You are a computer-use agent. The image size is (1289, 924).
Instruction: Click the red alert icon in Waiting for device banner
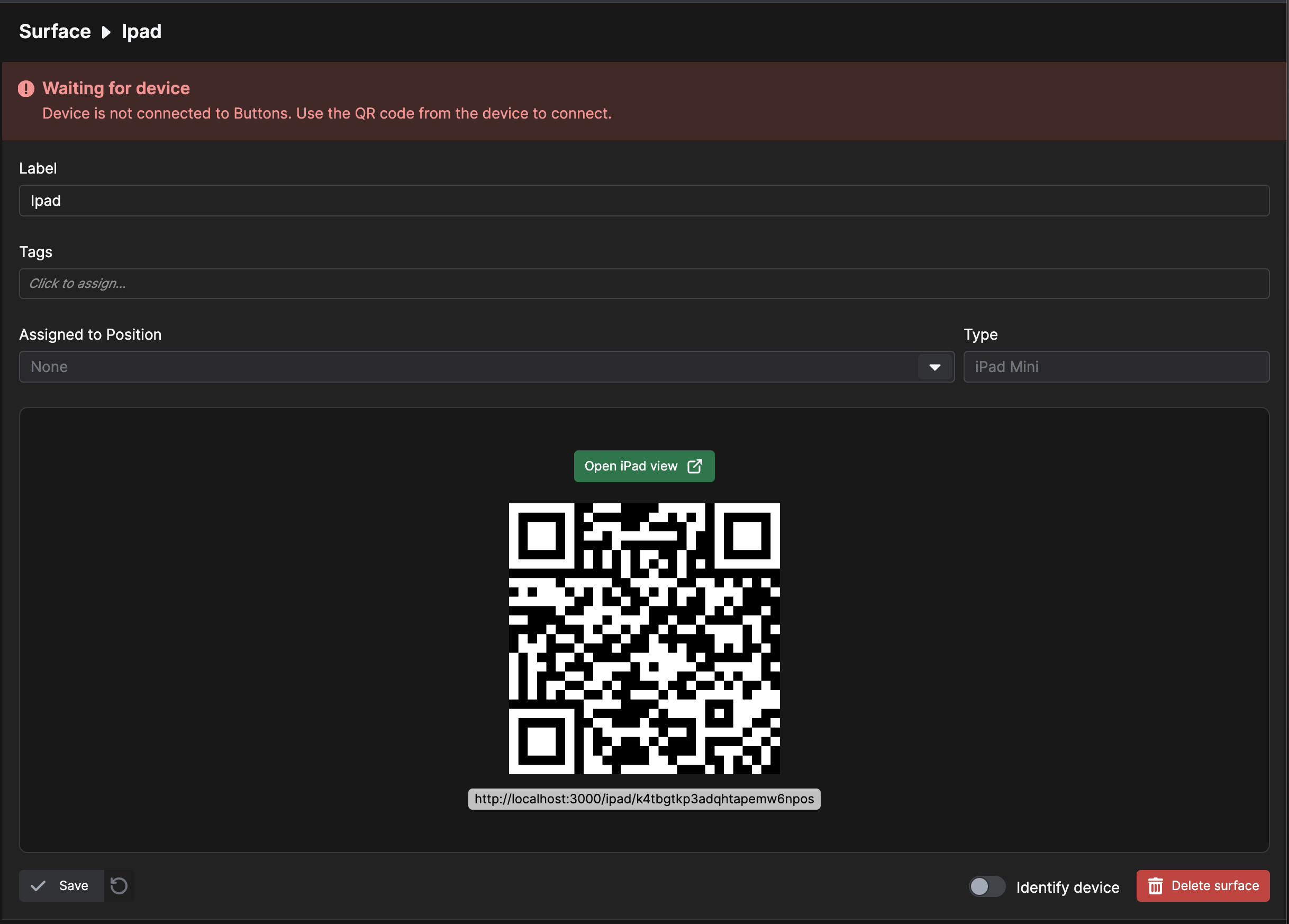[26, 89]
